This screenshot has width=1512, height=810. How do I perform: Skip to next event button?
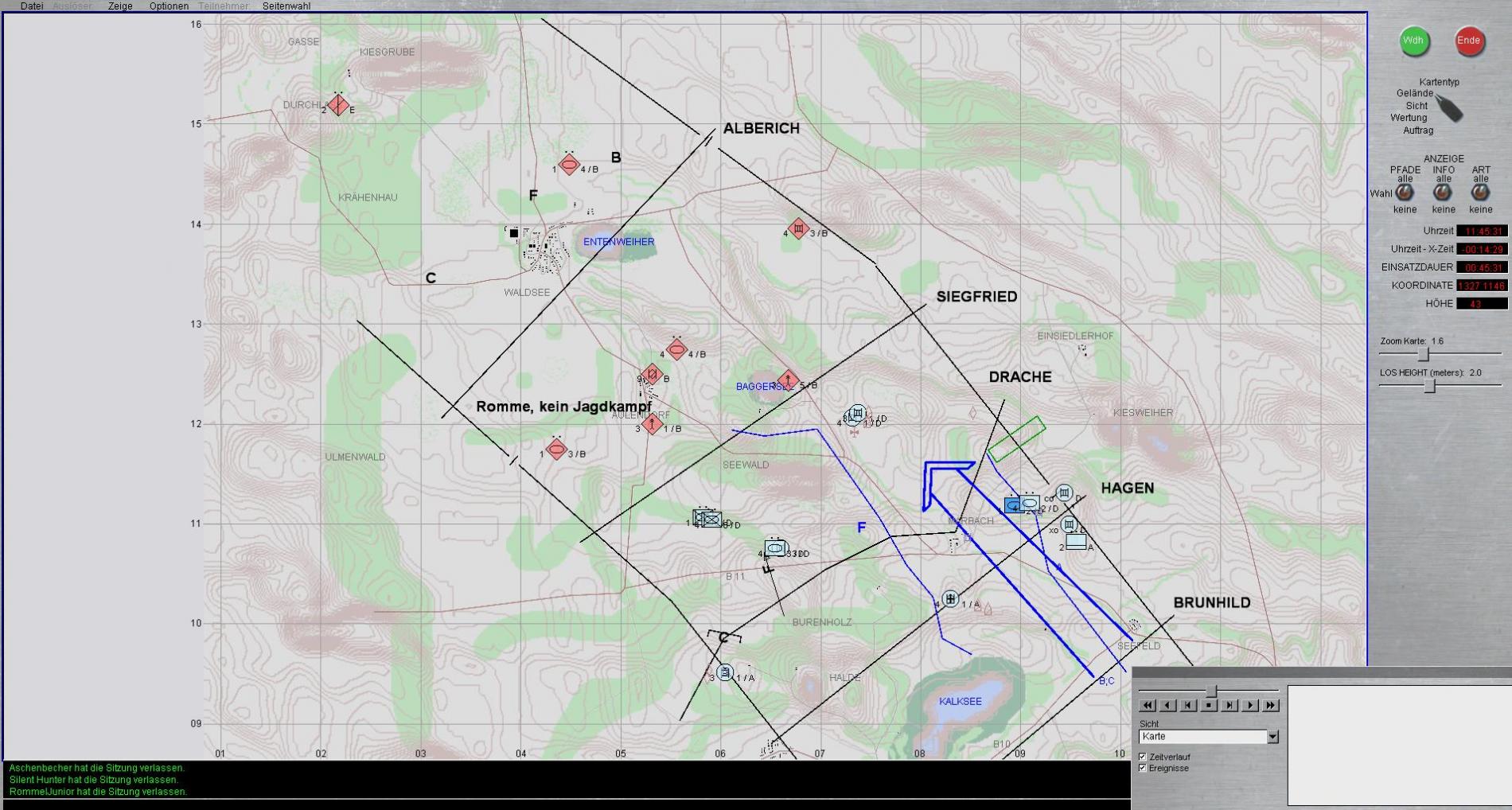1229,705
